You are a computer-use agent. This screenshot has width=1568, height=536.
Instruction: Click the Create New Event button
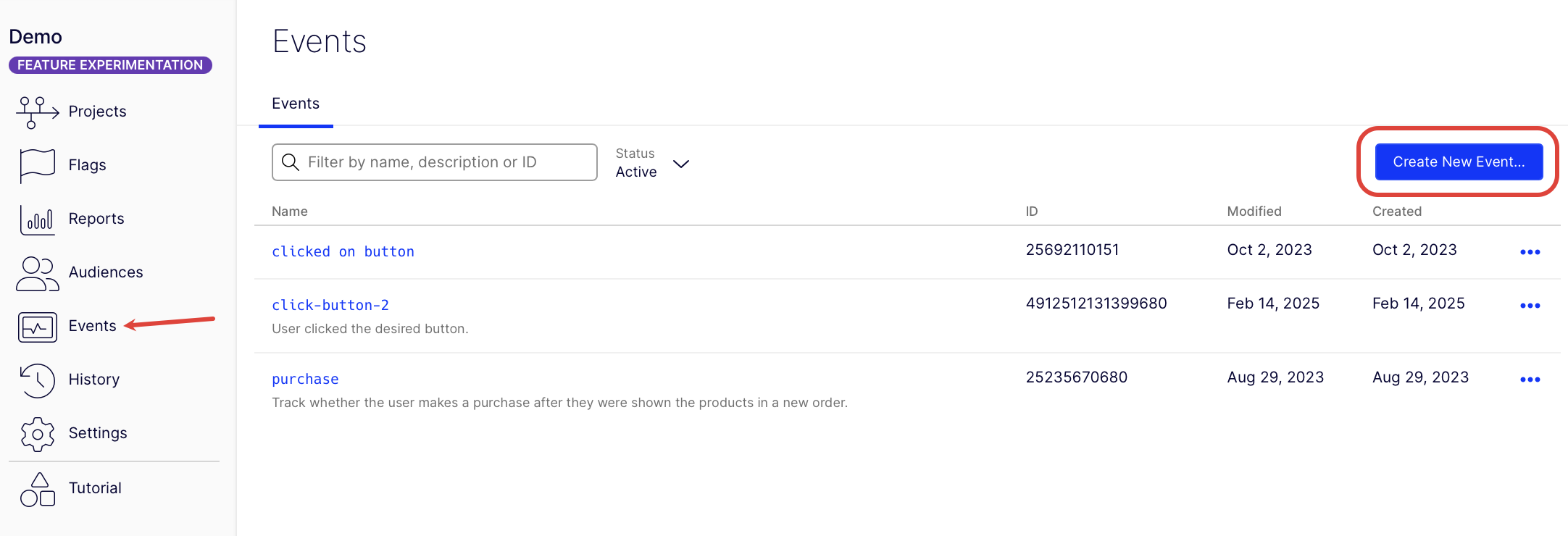coord(1459,162)
